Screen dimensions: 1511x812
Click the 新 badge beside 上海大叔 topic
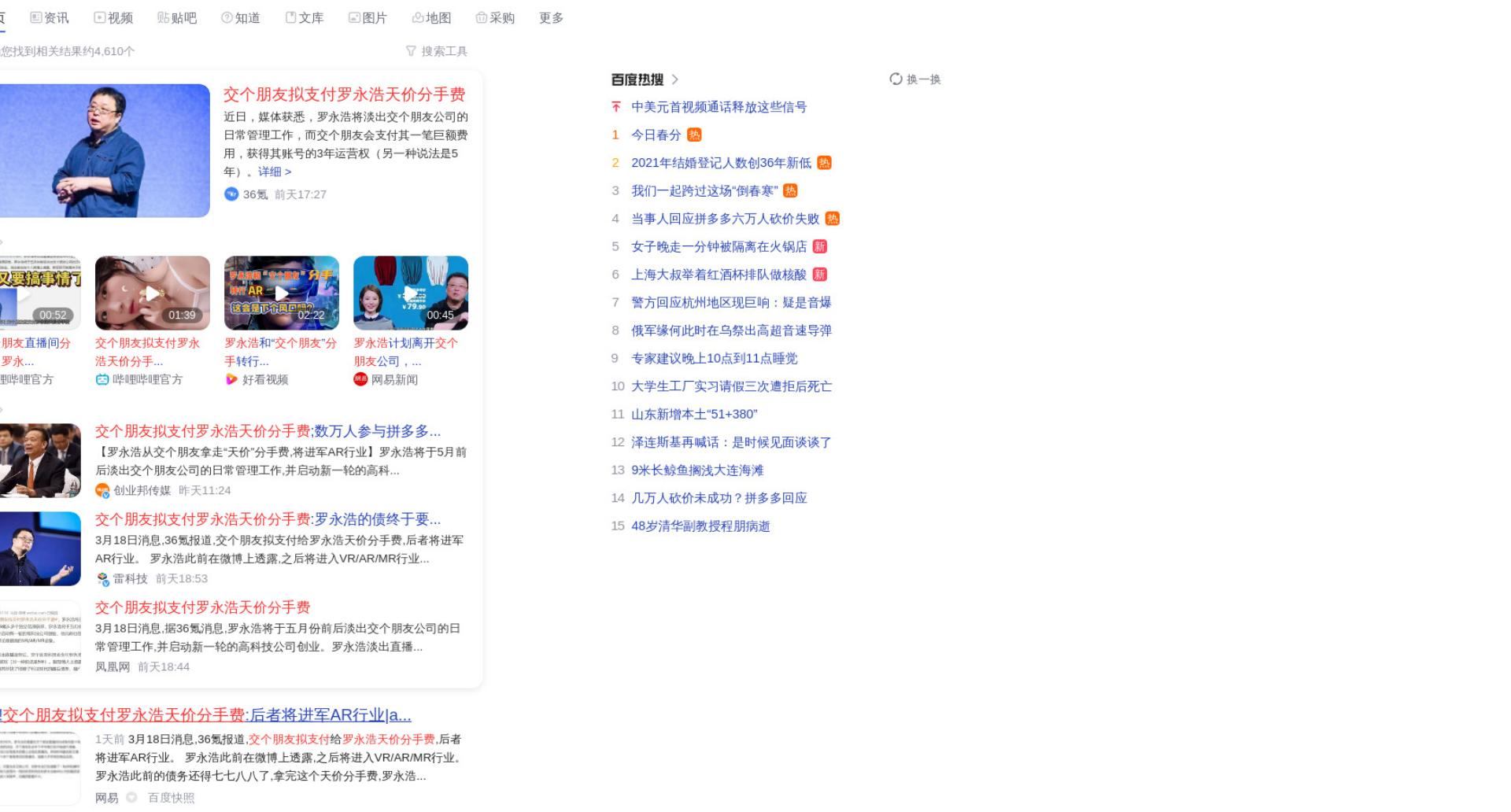coord(819,275)
